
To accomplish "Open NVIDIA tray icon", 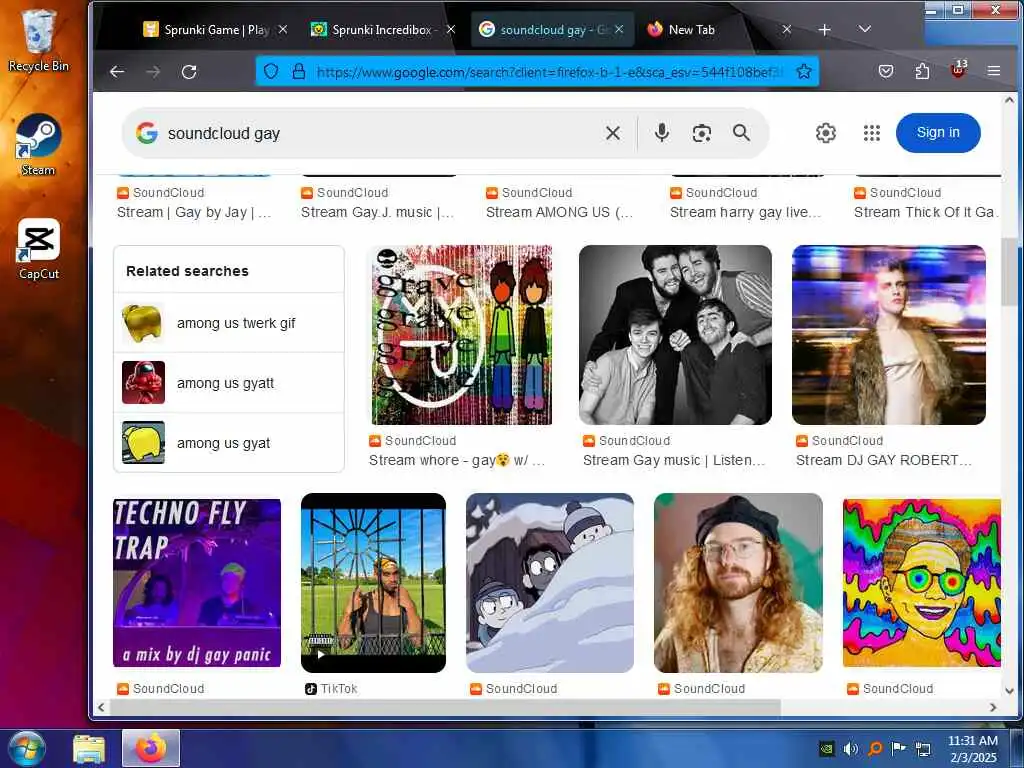I will click(x=827, y=748).
